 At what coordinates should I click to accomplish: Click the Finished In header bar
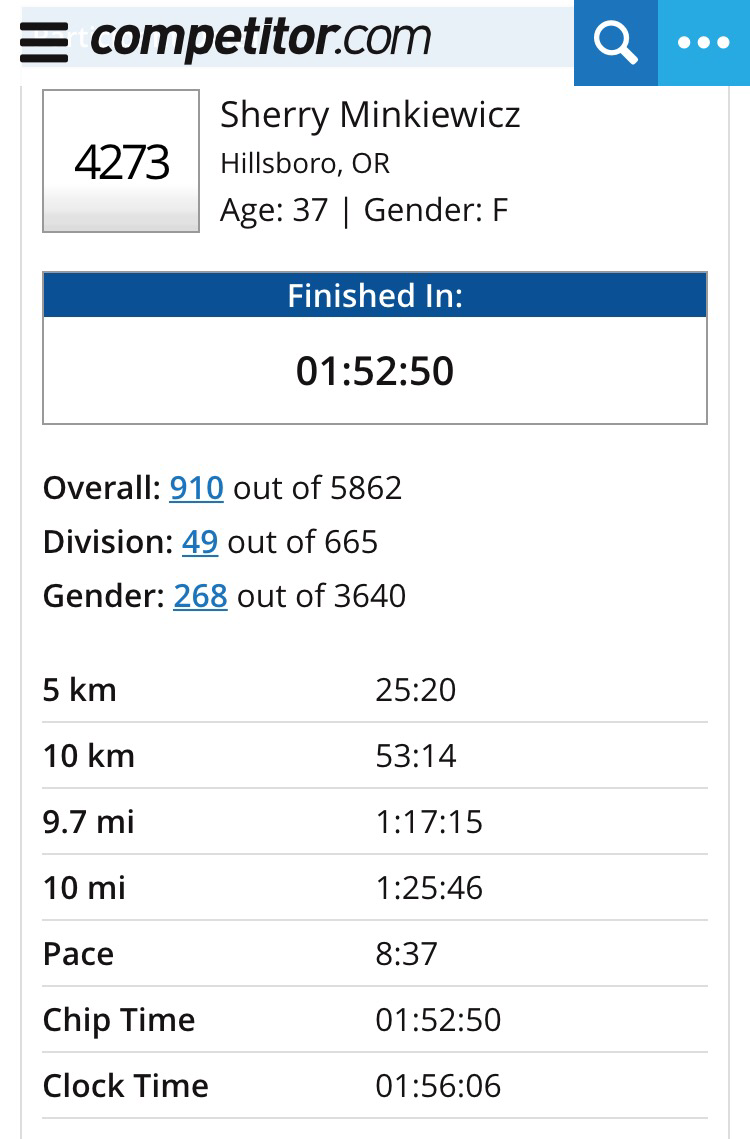(x=375, y=295)
